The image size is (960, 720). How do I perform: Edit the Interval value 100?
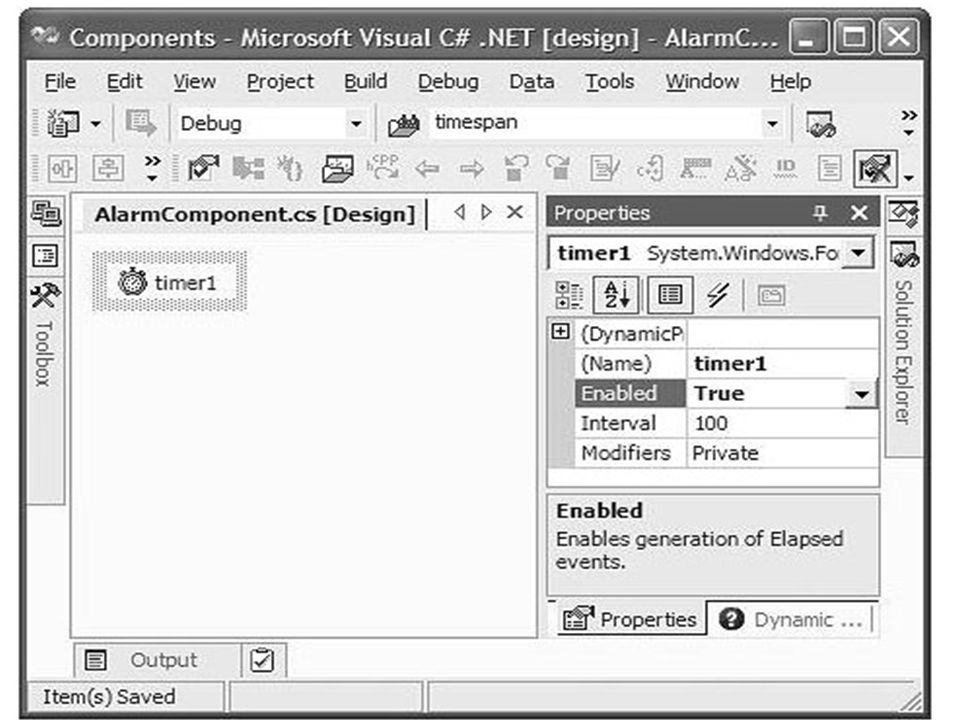[x=782, y=424]
